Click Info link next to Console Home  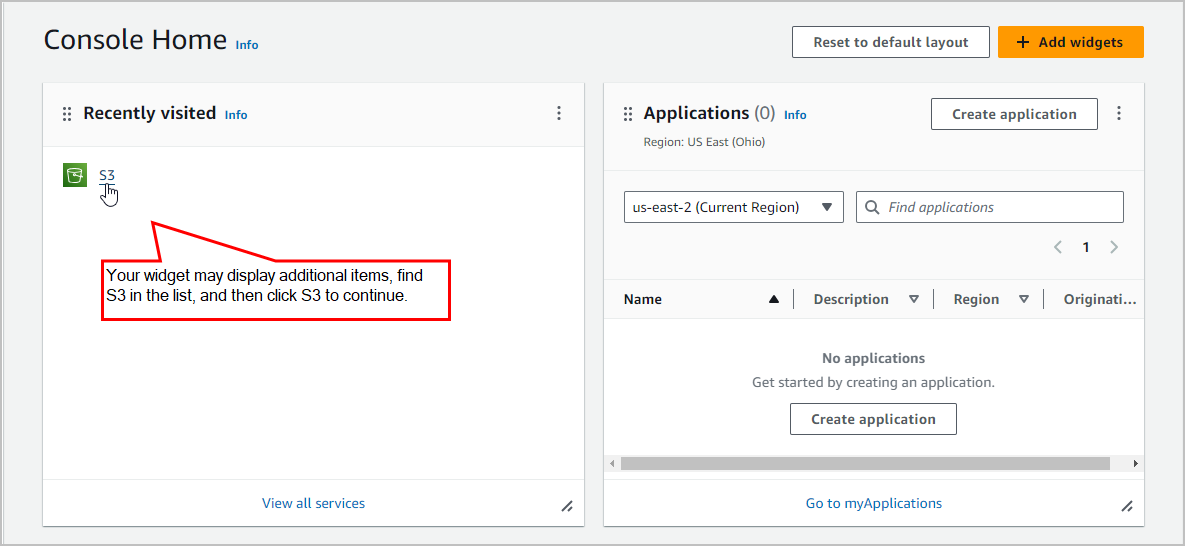point(246,45)
